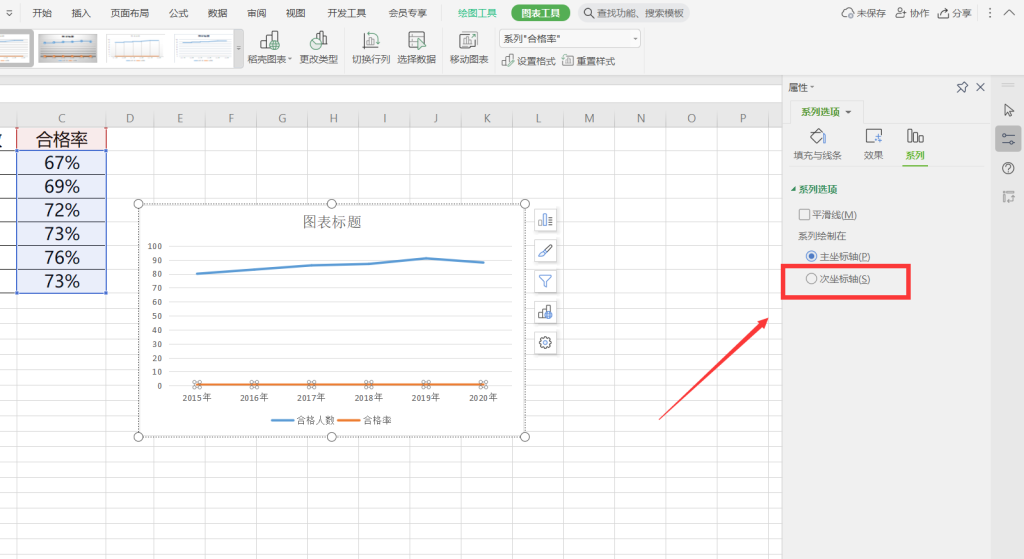
Task: Collapse the ribbon with the up chevron
Action: pos(1009,13)
